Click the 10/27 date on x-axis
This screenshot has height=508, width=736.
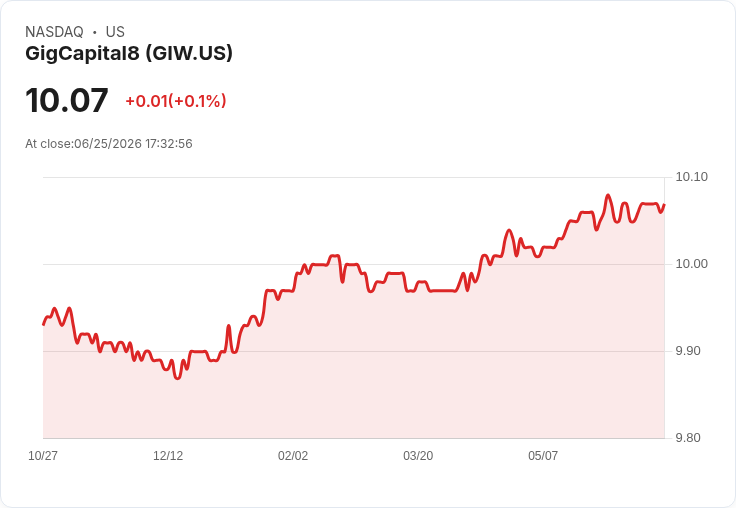[x=43, y=455]
